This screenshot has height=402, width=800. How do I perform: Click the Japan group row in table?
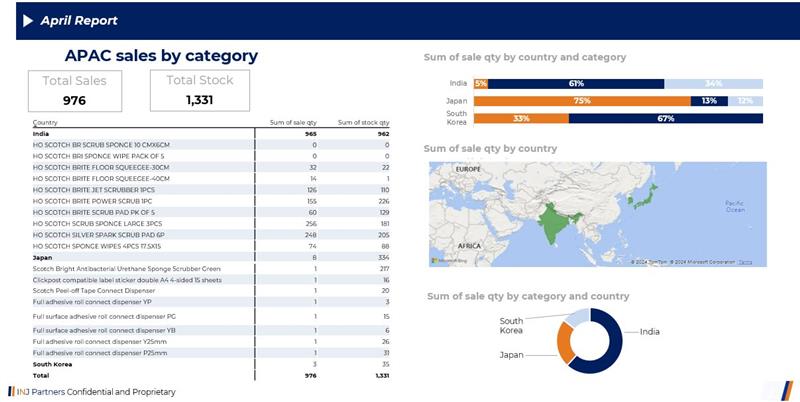pyautogui.click(x=211, y=258)
